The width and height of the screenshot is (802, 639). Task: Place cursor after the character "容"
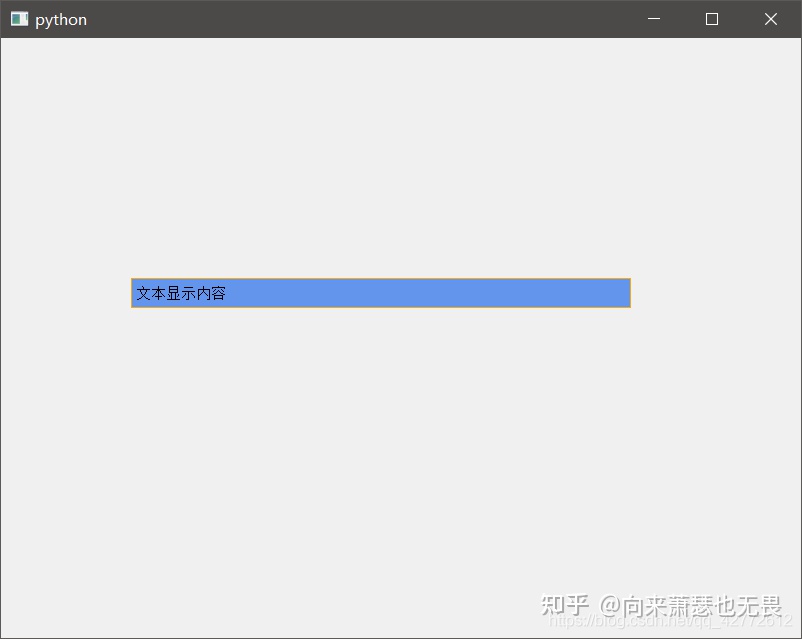click(x=227, y=293)
